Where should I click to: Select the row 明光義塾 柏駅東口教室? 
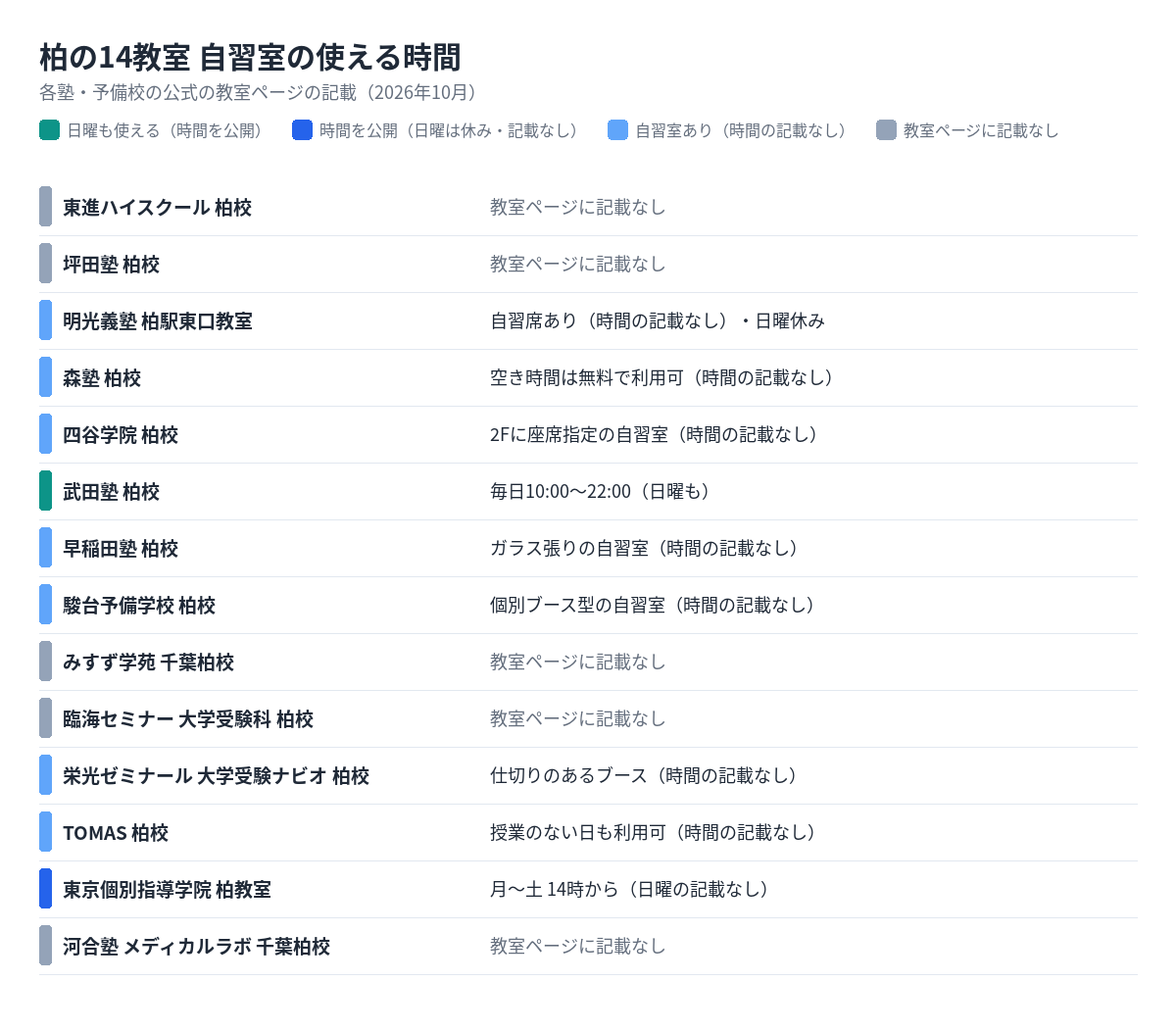(588, 320)
